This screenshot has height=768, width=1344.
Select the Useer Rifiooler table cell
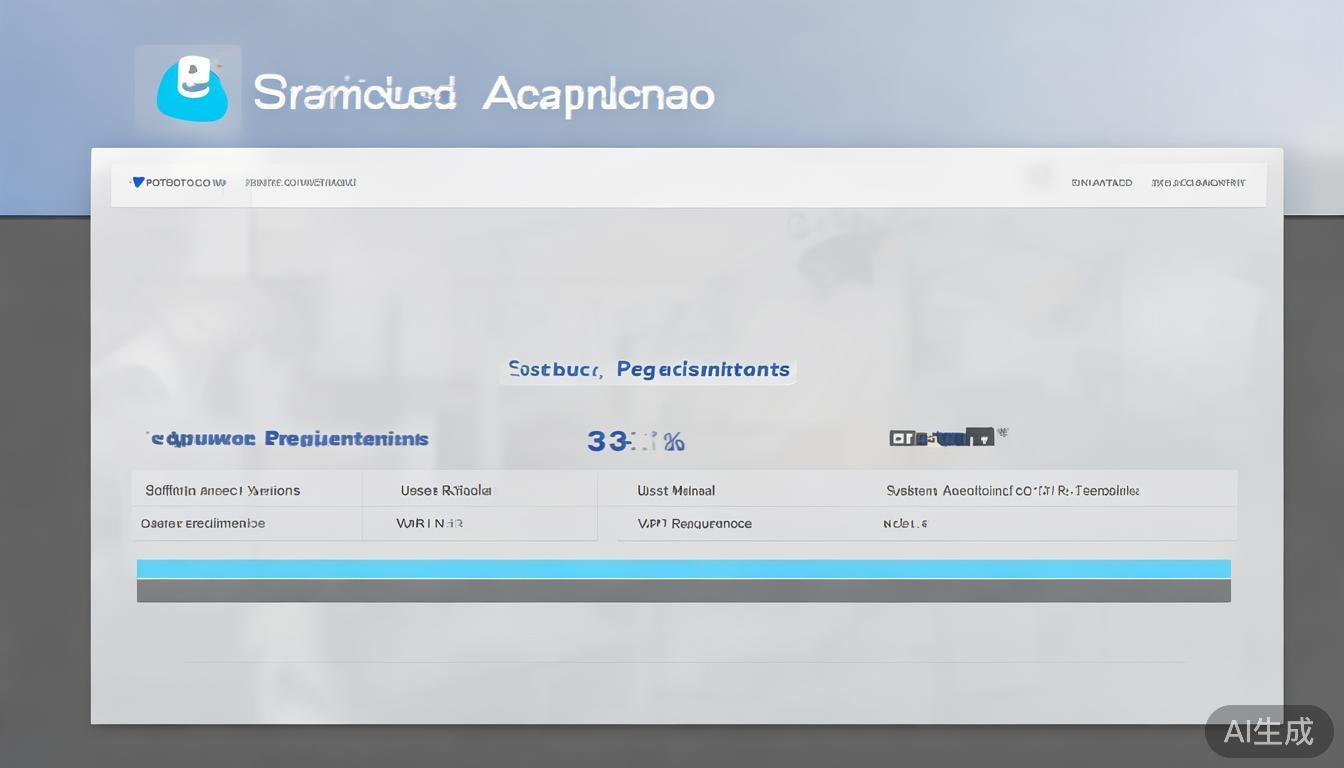pyautogui.click(x=446, y=490)
